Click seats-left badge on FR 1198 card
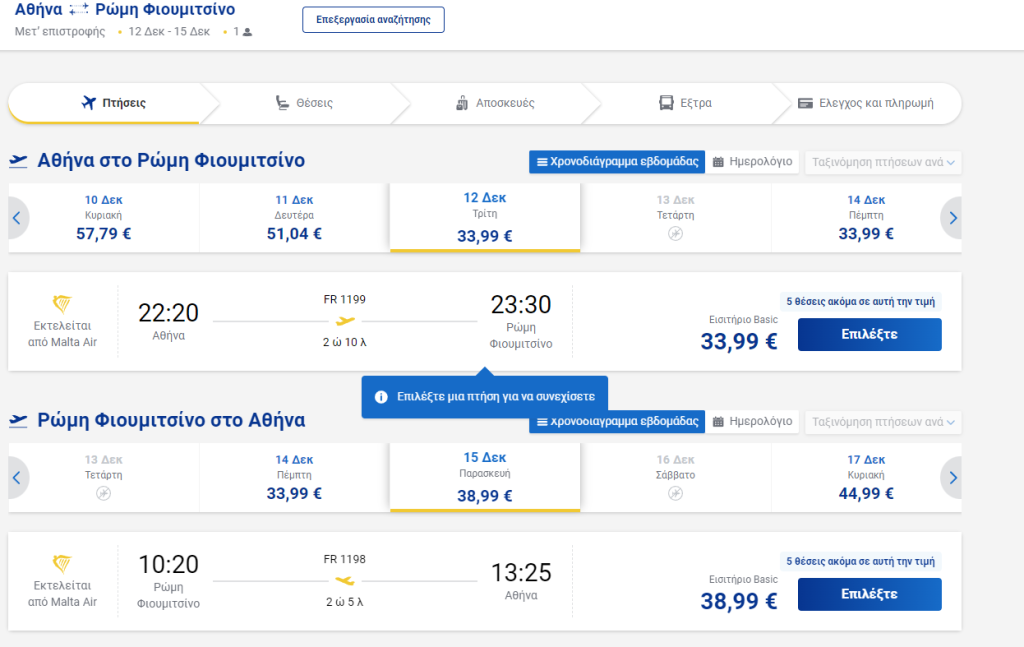The width and height of the screenshot is (1024, 647). tap(860, 561)
